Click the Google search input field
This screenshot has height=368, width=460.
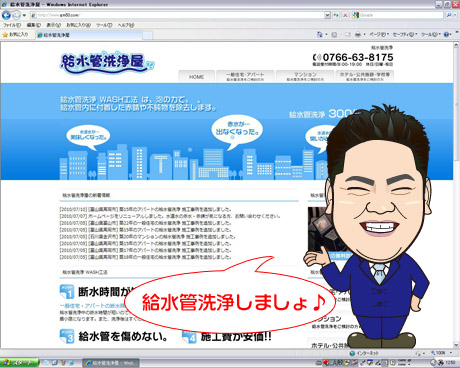(401, 15)
